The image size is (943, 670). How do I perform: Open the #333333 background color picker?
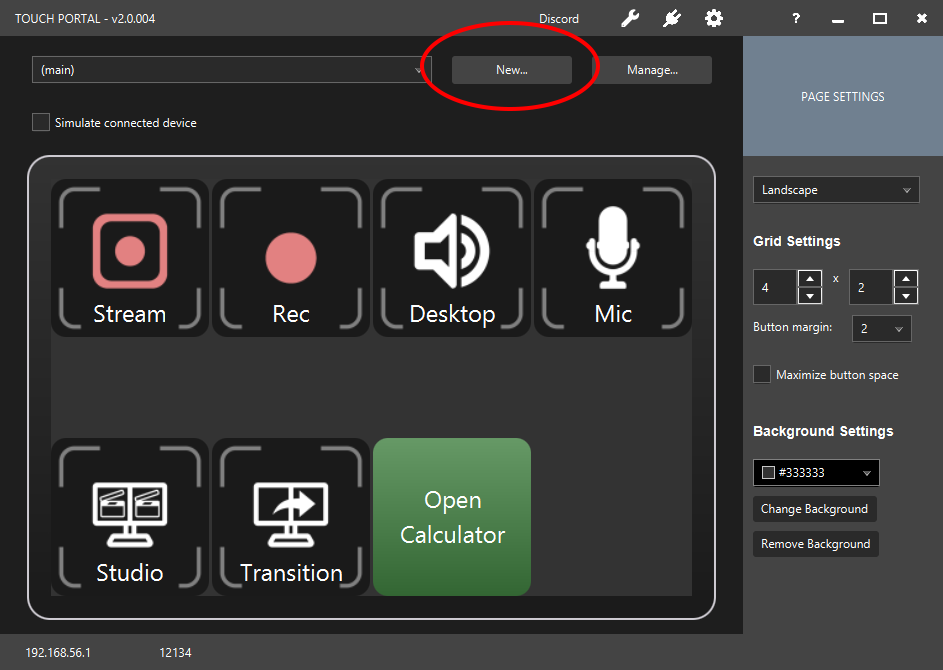click(x=815, y=473)
